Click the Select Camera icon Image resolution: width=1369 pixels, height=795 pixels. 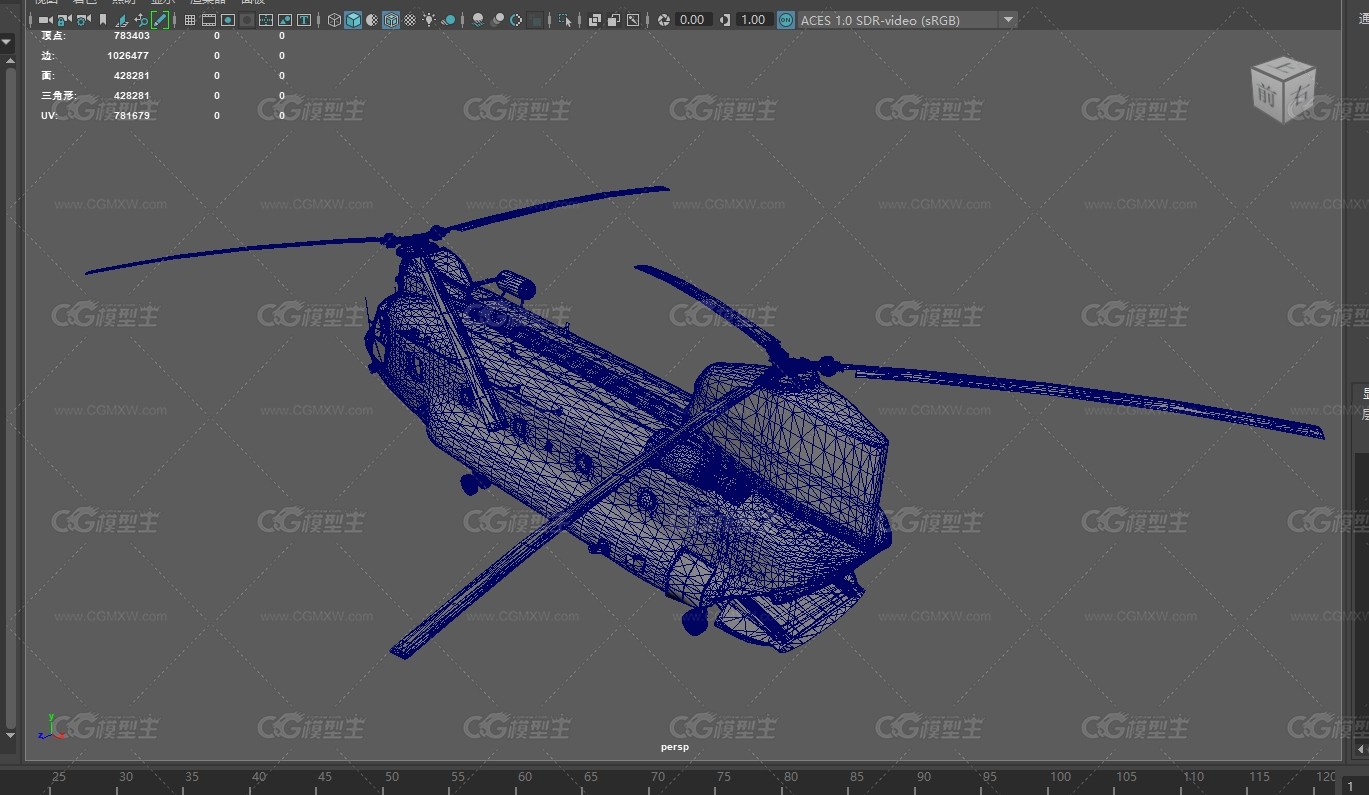[x=45, y=20]
